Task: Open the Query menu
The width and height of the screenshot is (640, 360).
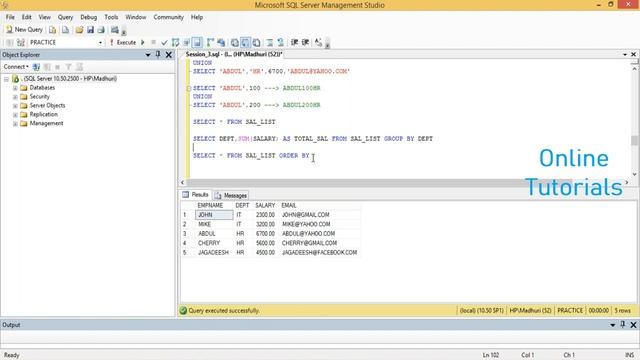Action: (x=65, y=17)
